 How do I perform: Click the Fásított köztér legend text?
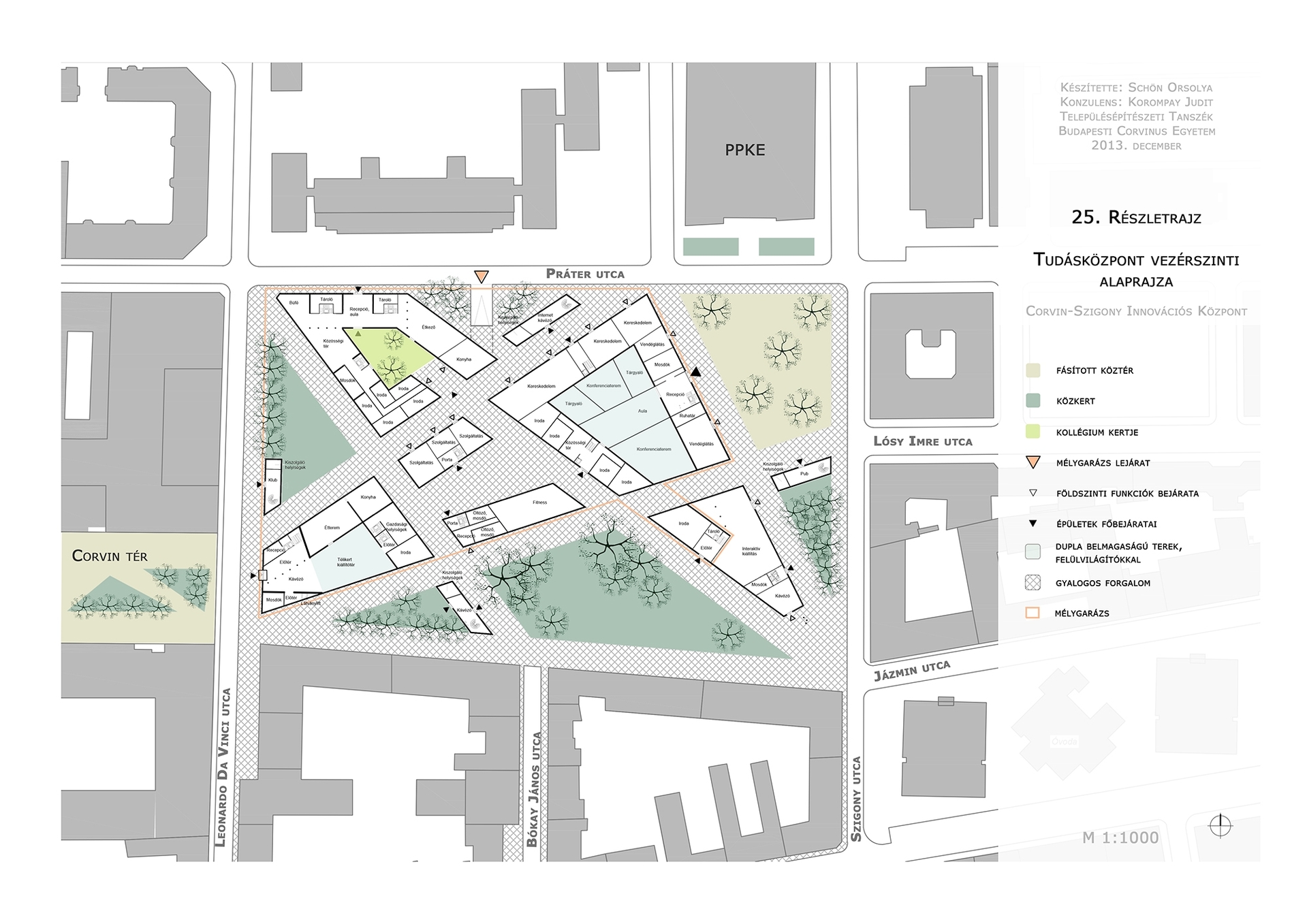pos(1095,370)
